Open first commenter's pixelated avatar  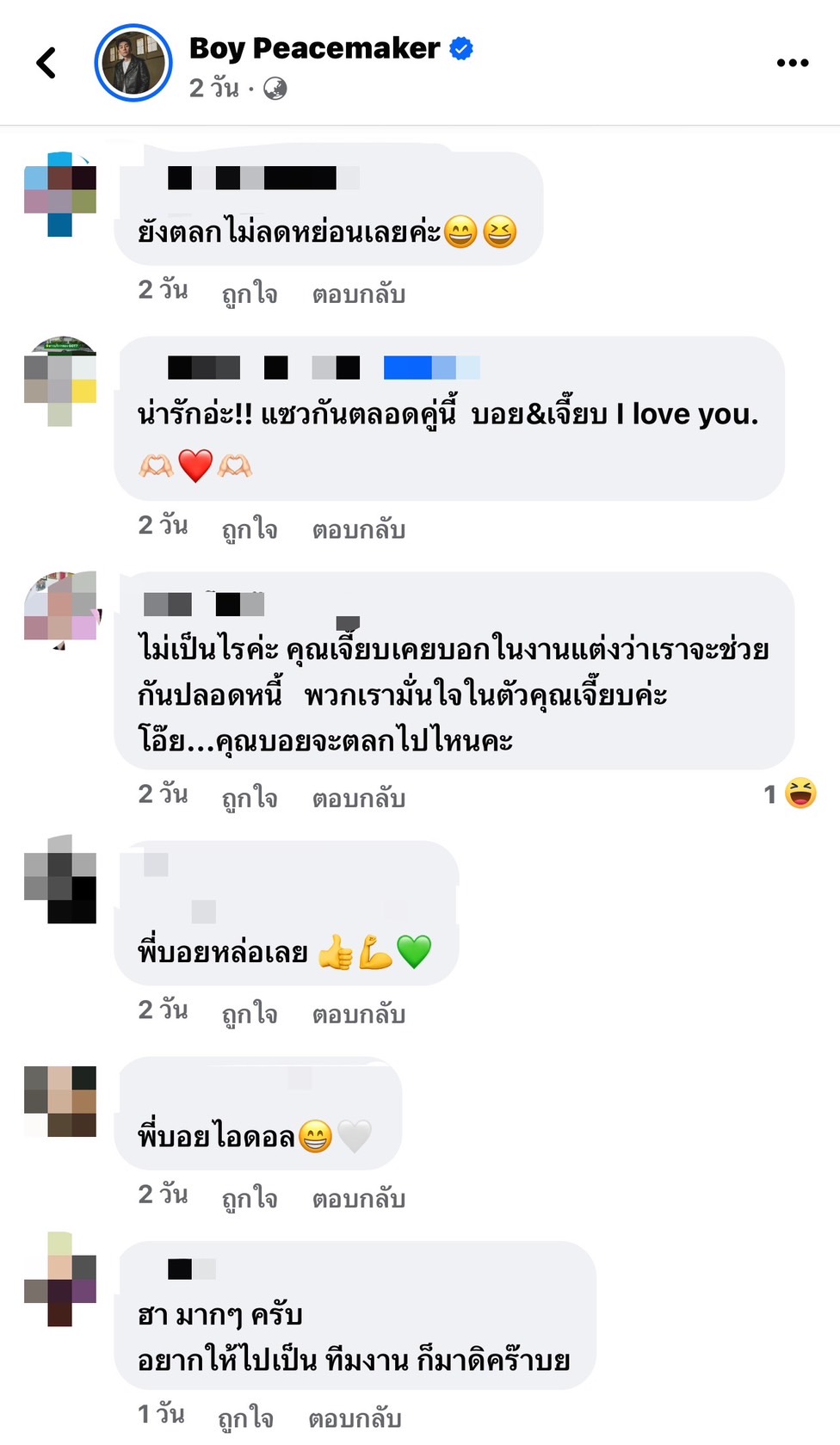(x=60, y=194)
